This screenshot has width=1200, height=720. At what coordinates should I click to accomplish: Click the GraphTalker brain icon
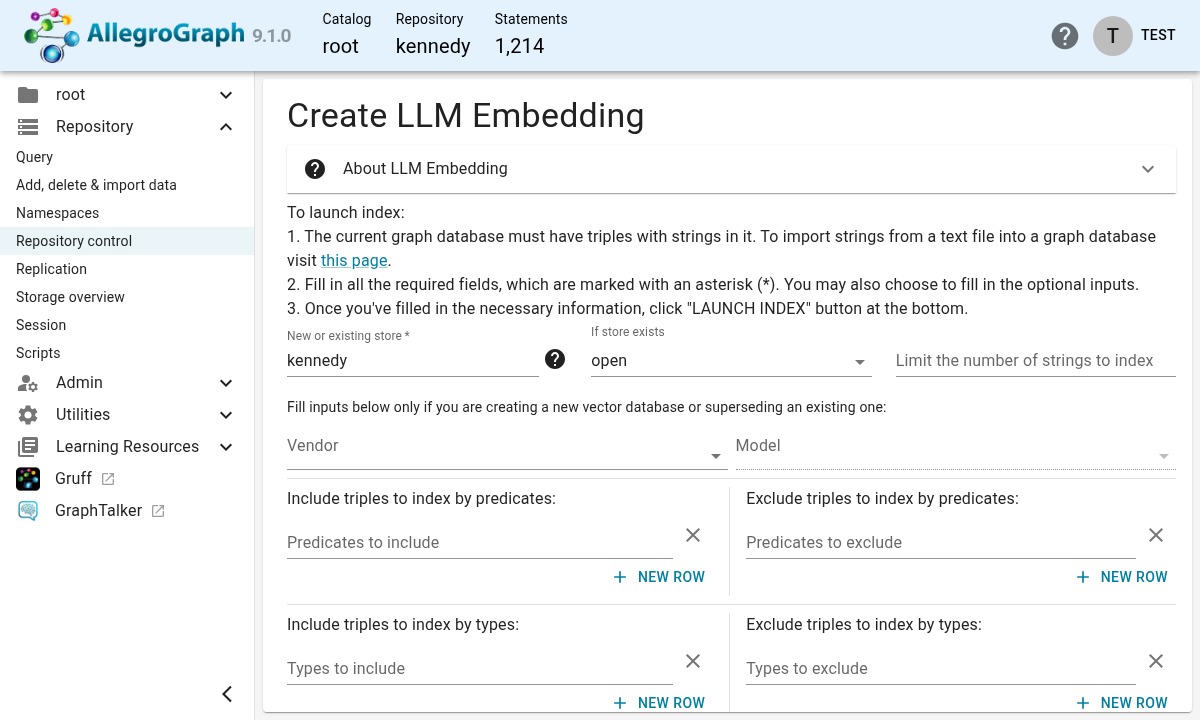pyautogui.click(x=28, y=511)
